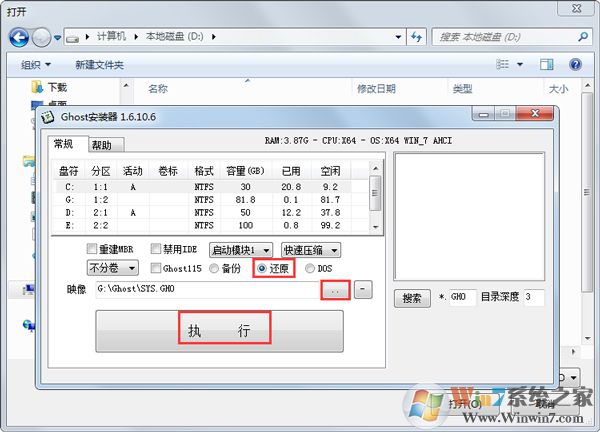Viewport: 600px width, 432px height.
Task: Click the Back navigation arrow
Action: coord(18,38)
